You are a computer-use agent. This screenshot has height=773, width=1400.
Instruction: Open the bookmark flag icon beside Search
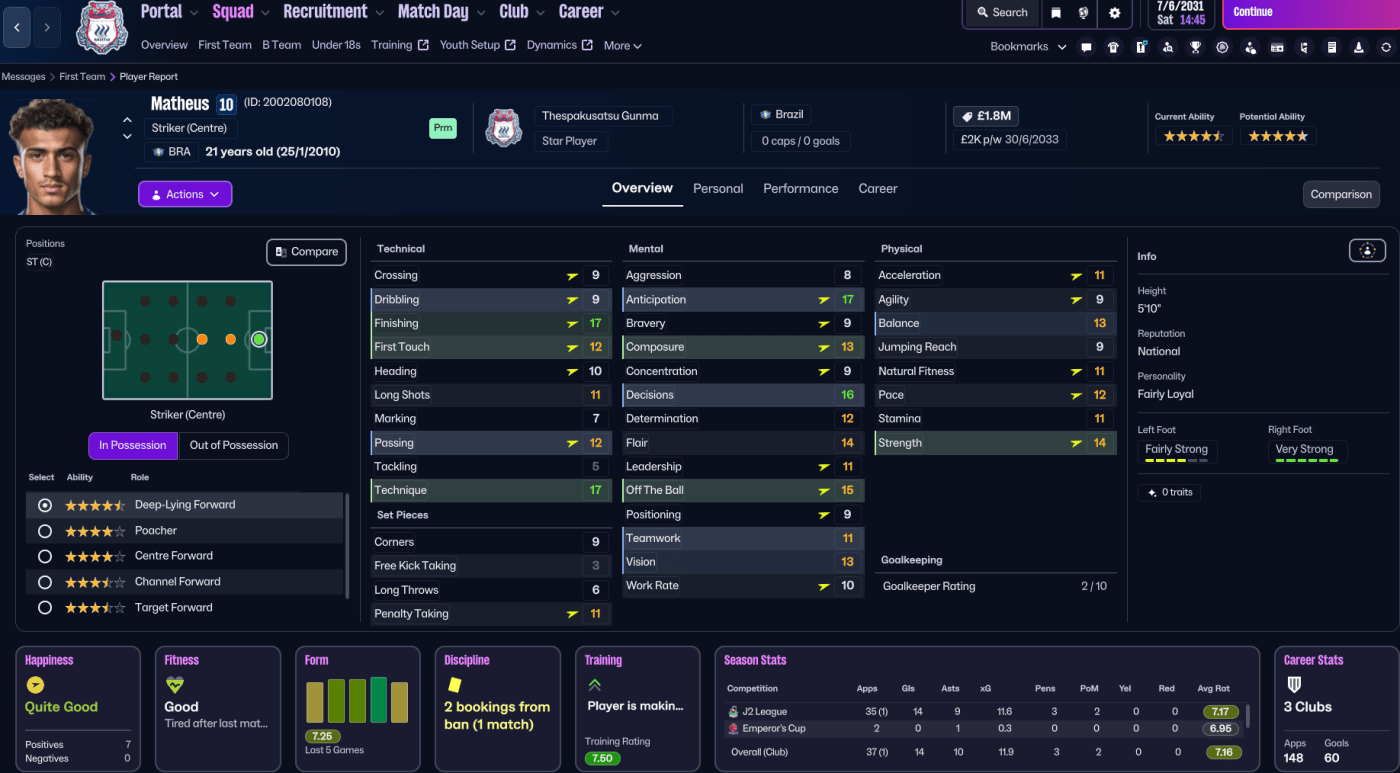click(x=1056, y=13)
